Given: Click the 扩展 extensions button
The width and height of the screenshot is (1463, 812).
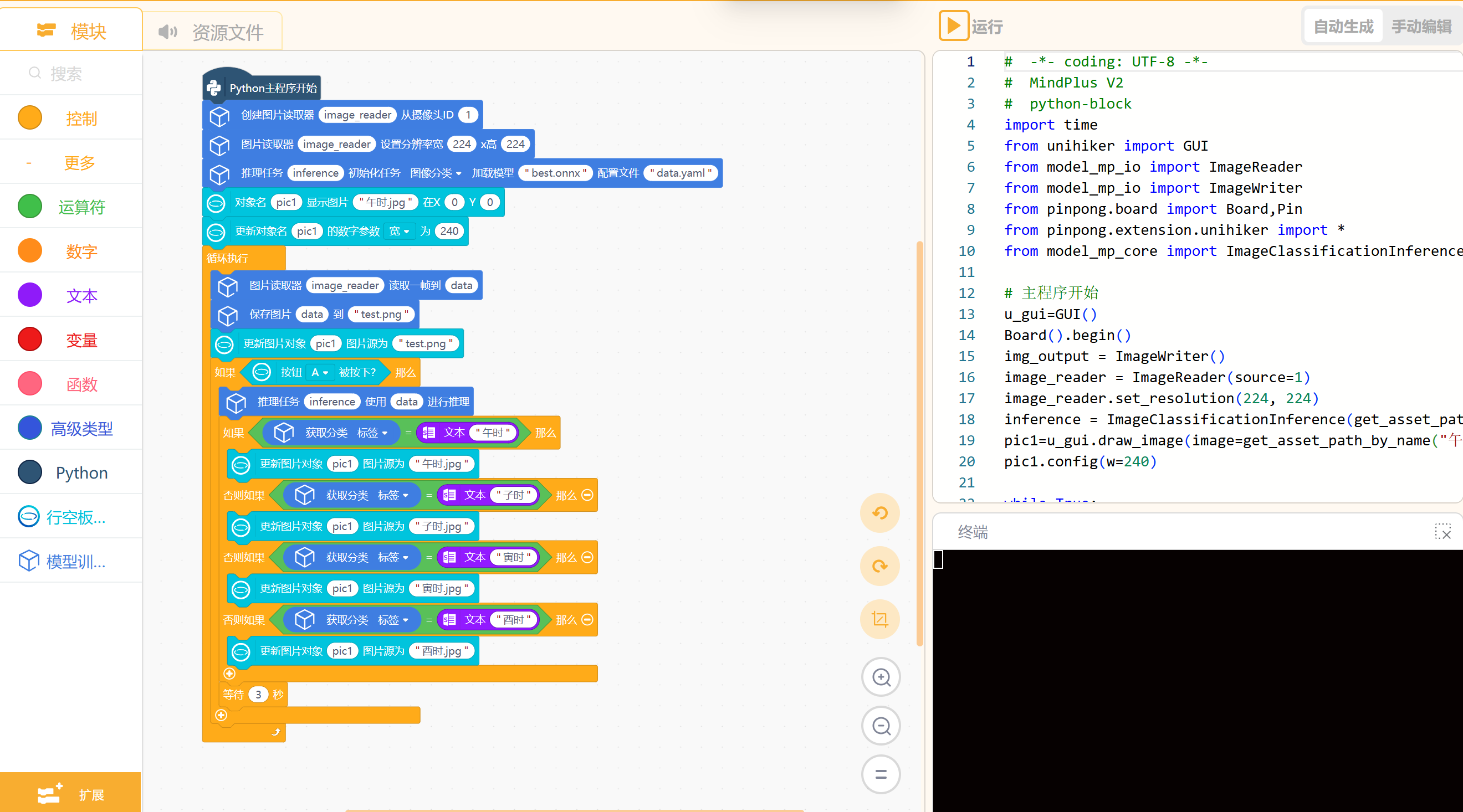Looking at the screenshot, I should click(x=71, y=794).
